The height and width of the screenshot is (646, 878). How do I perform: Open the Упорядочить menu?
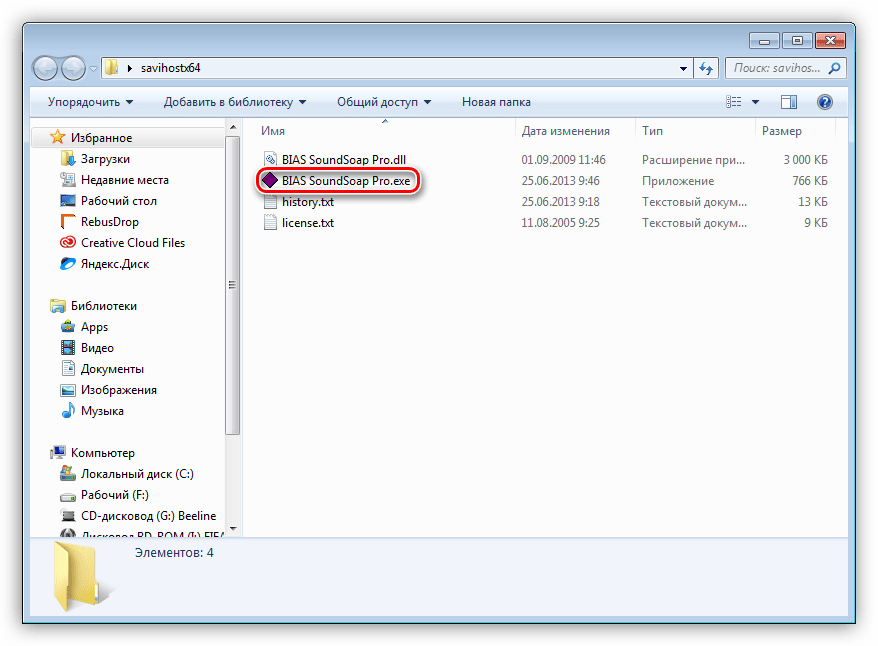[90, 102]
